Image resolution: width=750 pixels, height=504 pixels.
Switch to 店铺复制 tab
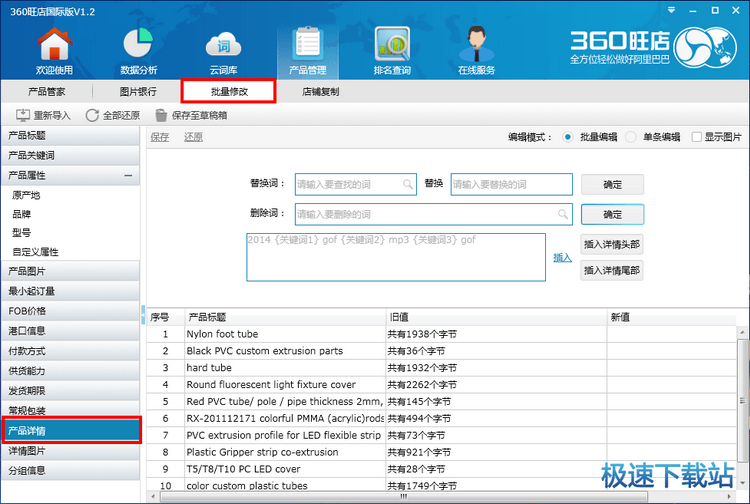click(320, 91)
